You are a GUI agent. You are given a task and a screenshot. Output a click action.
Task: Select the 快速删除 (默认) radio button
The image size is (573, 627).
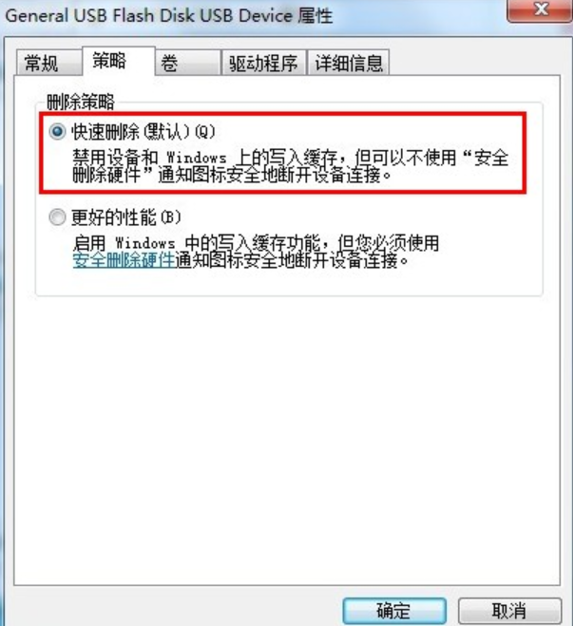(x=57, y=131)
